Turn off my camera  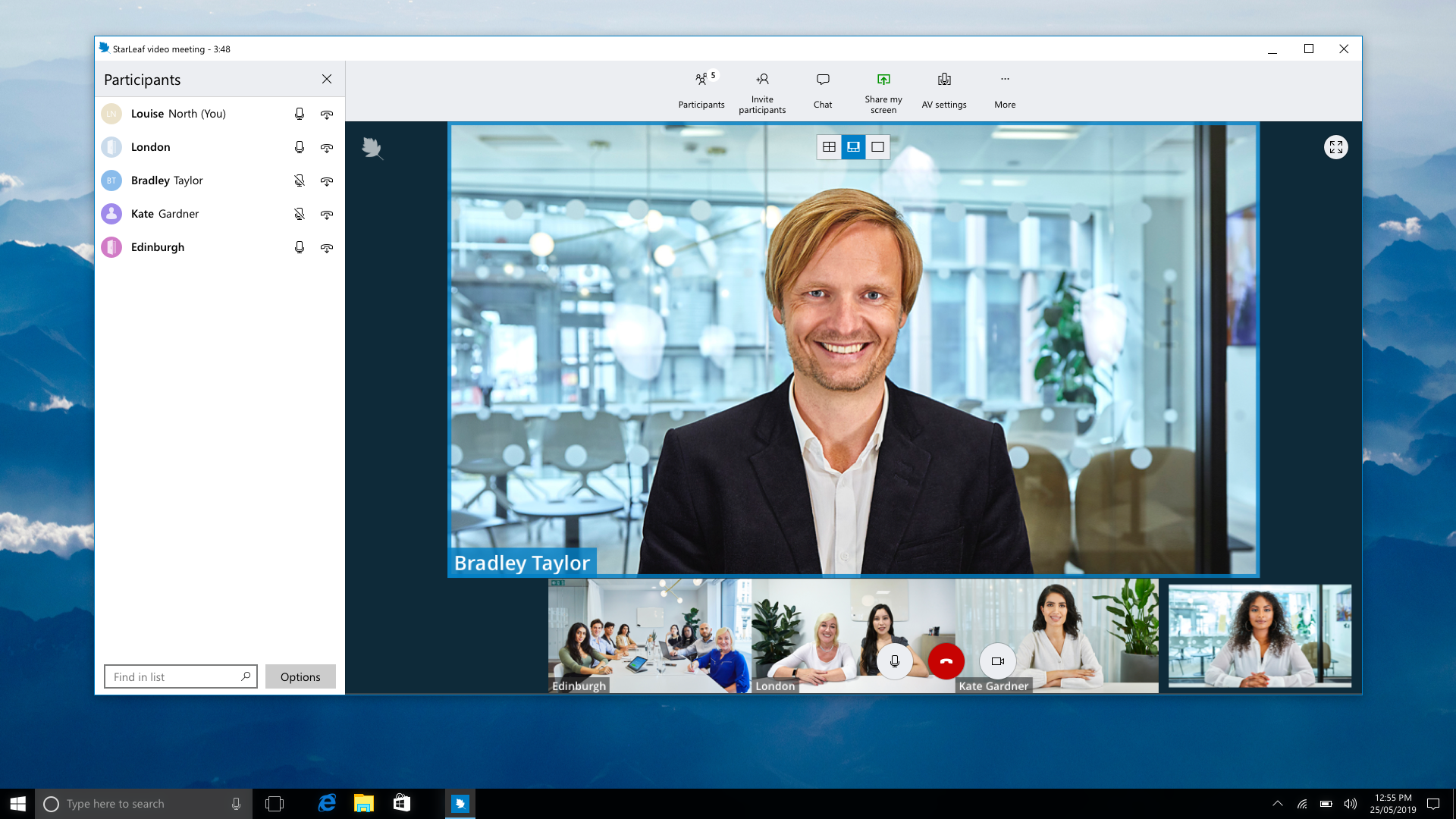997,661
